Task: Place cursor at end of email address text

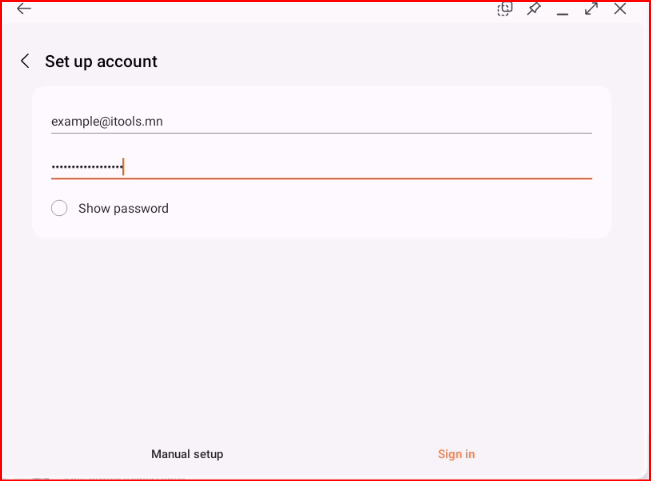Action: 163,122
